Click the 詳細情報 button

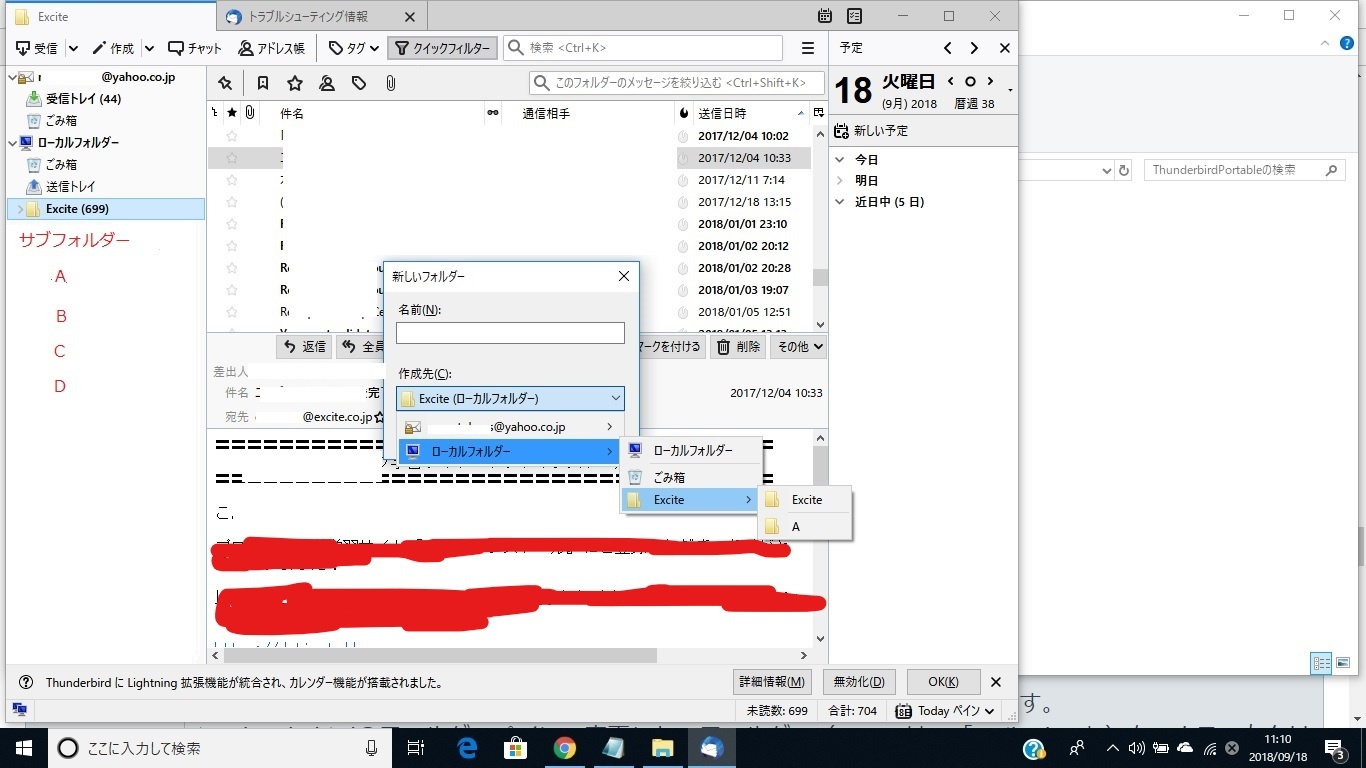pyautogui.click(x=772, y=682)
